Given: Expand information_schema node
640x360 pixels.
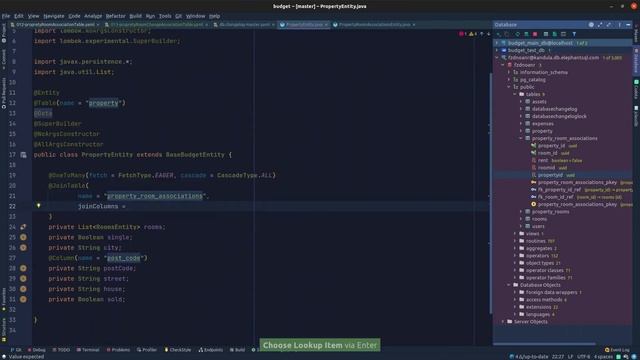Looking at the screenshot, I should click(509, 72).
